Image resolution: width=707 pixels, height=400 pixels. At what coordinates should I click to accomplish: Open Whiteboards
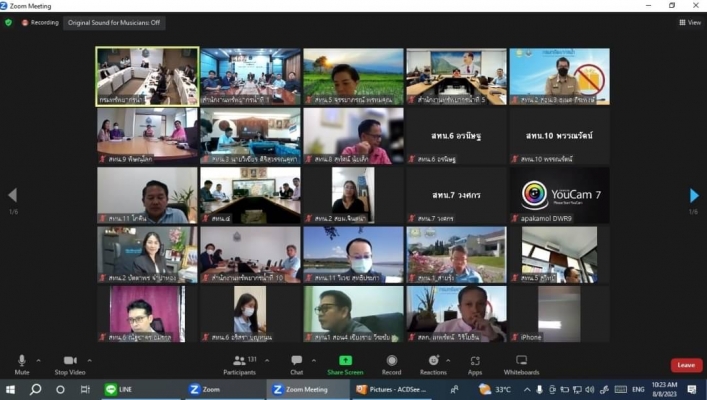click(x=522, y=365)
